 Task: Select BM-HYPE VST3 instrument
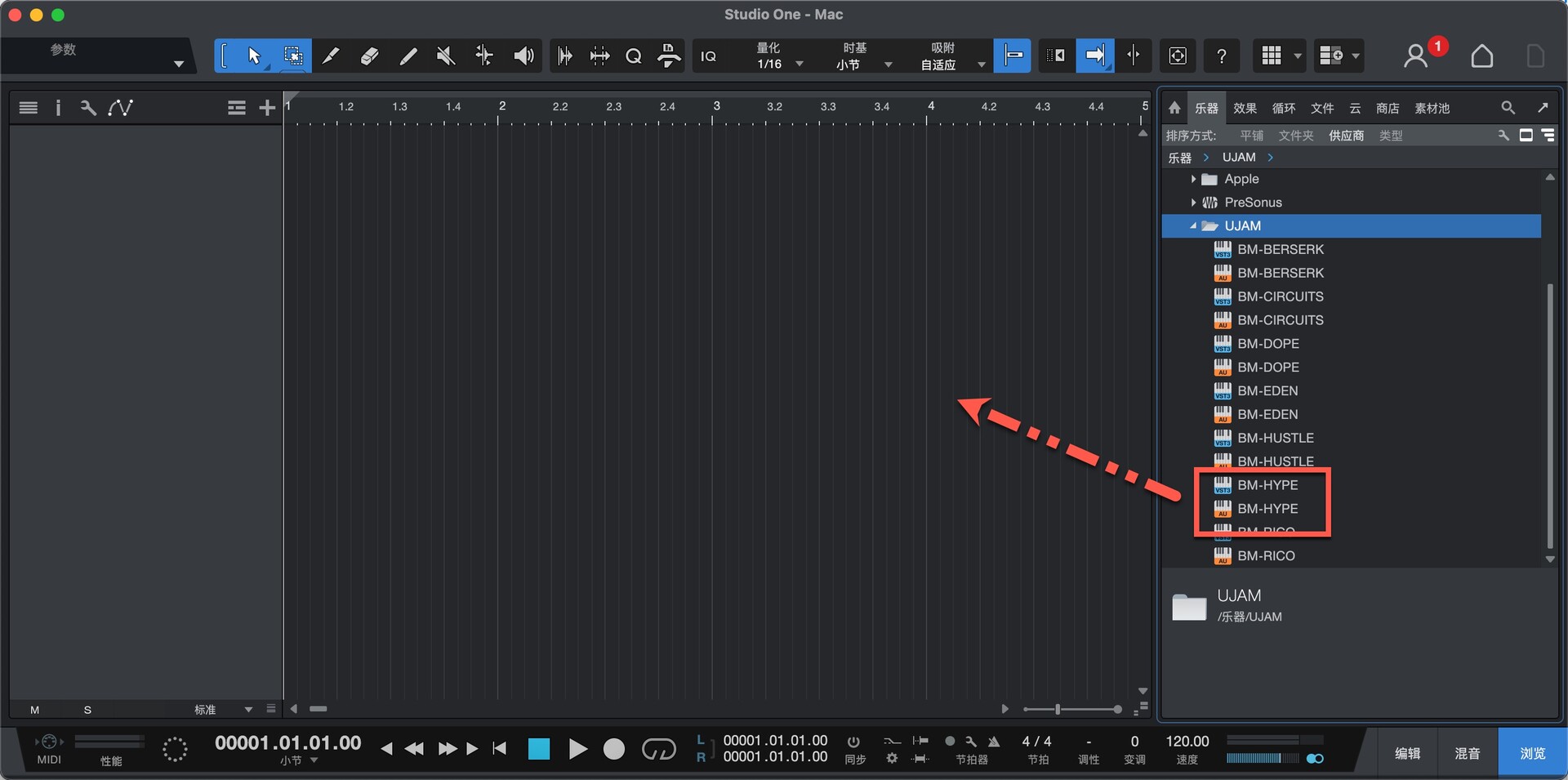[x=1267, y=485]
